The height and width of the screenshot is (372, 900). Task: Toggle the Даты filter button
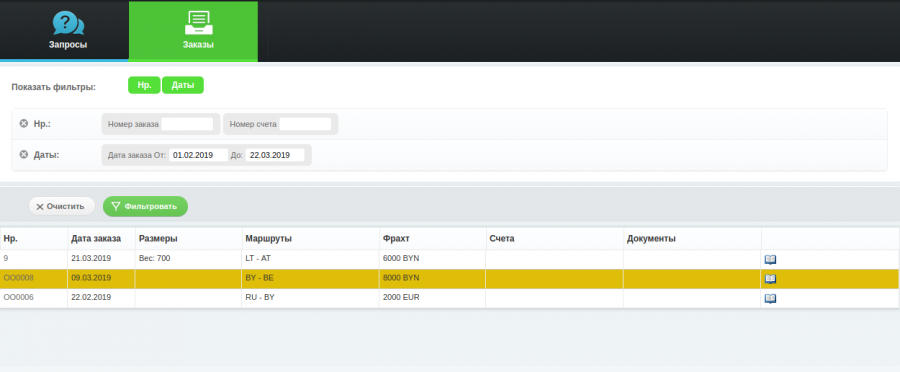point(183,85)
